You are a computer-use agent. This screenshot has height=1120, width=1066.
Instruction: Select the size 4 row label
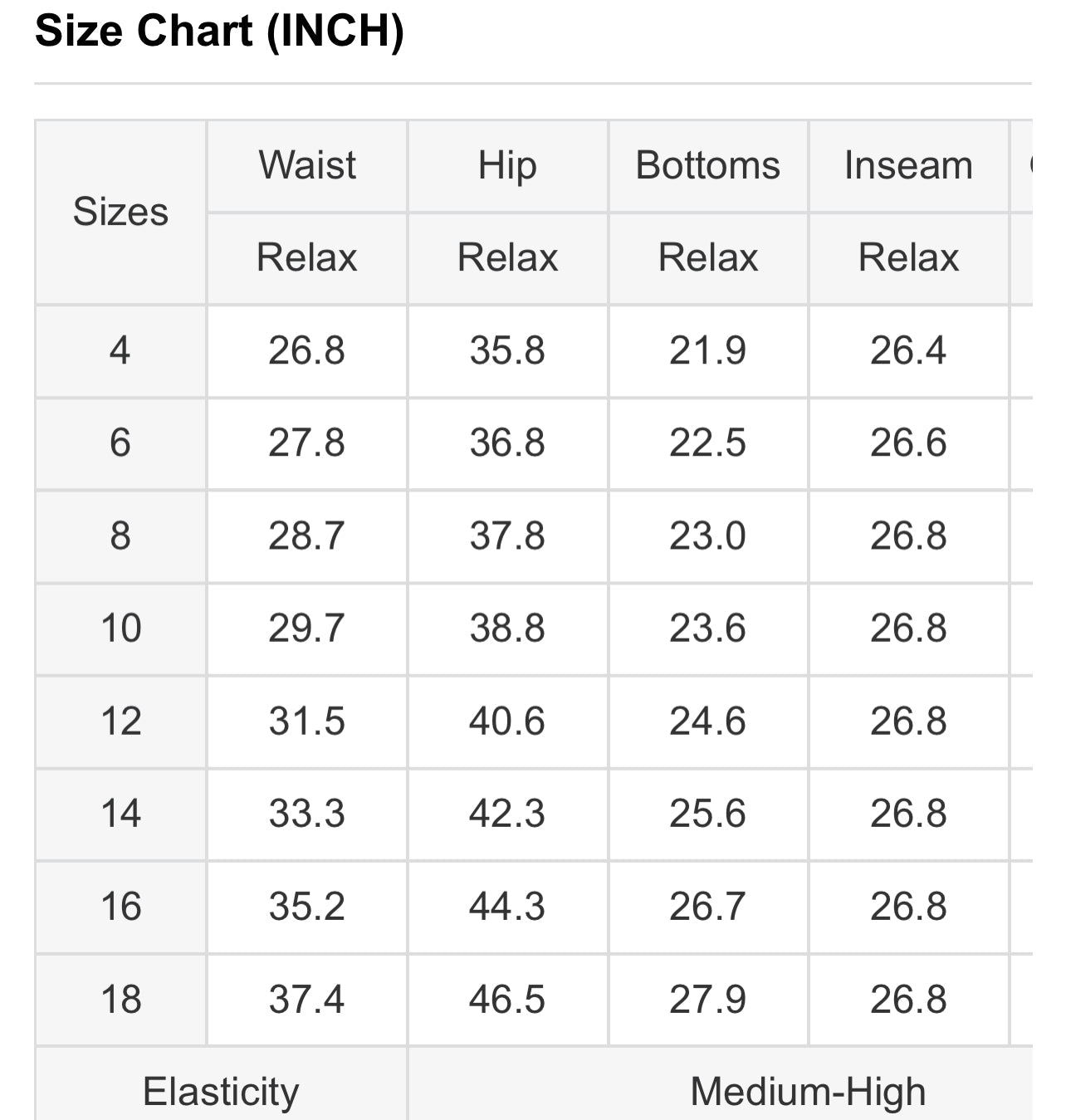[x=120, y=350]
